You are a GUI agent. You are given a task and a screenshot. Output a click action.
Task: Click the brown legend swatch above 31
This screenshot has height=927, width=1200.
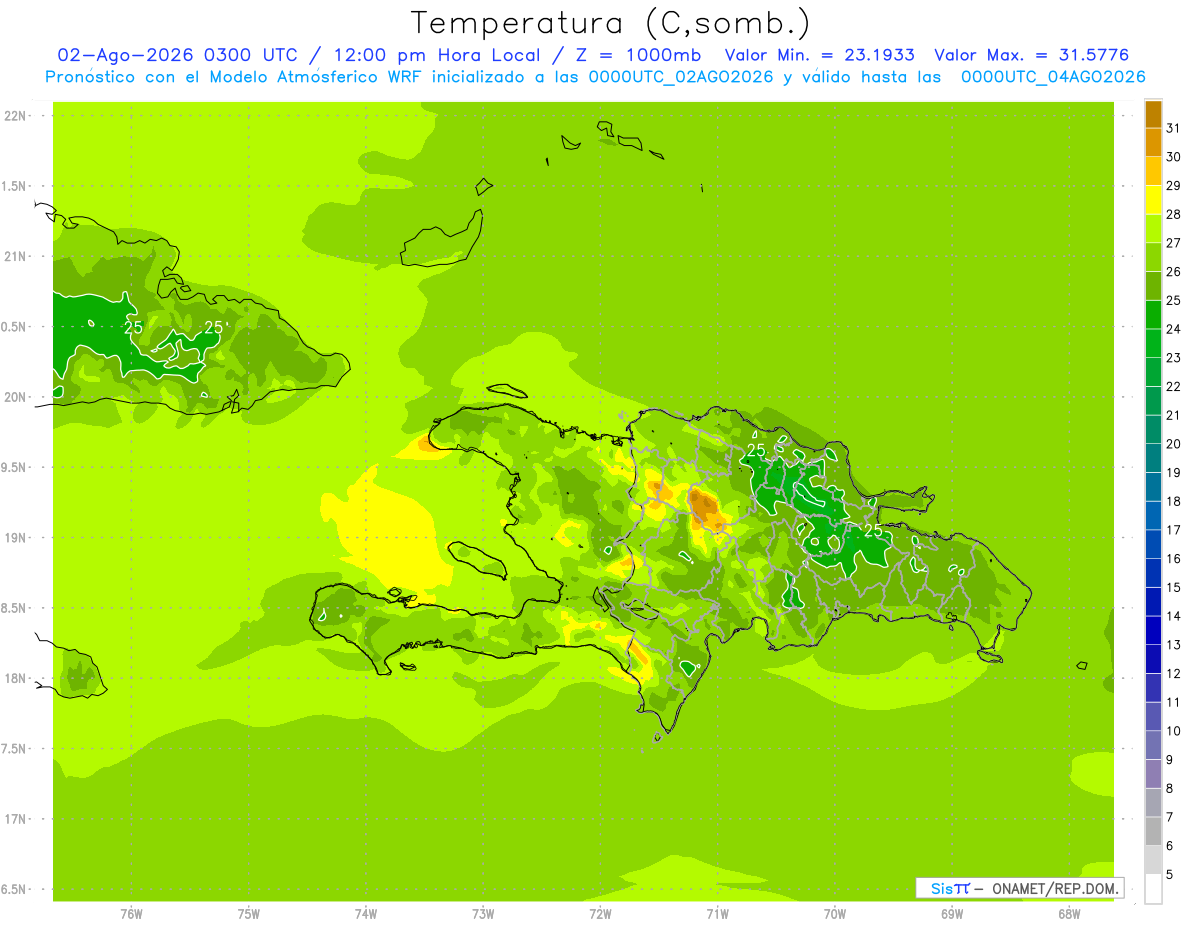click(1153, 114)
